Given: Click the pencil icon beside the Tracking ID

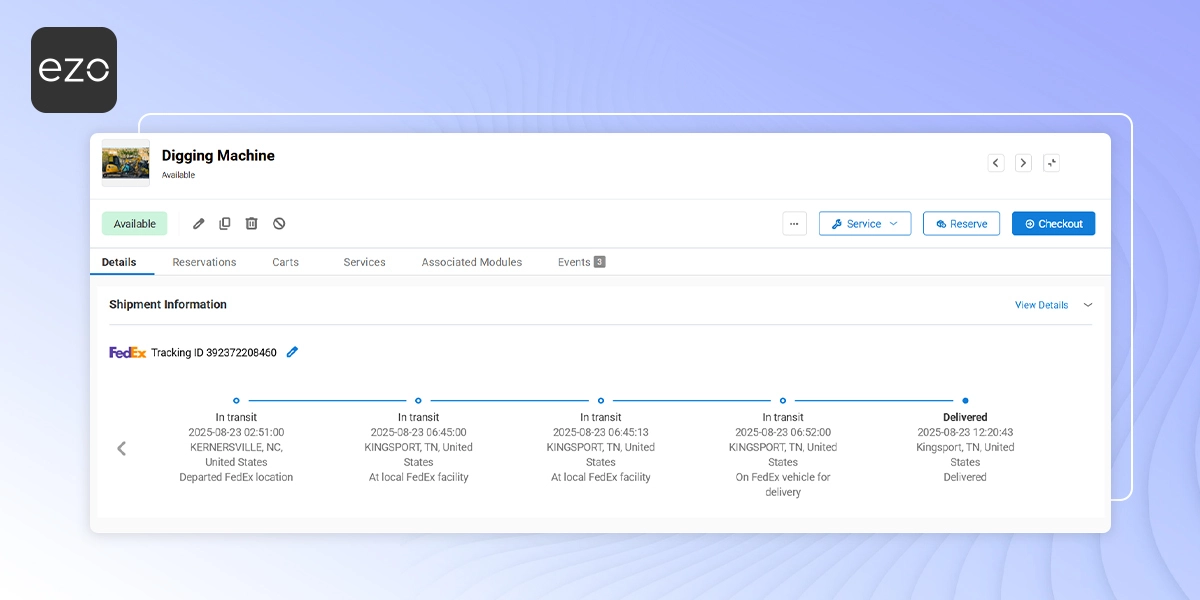Looking at the screenshot, I should 292,352.
